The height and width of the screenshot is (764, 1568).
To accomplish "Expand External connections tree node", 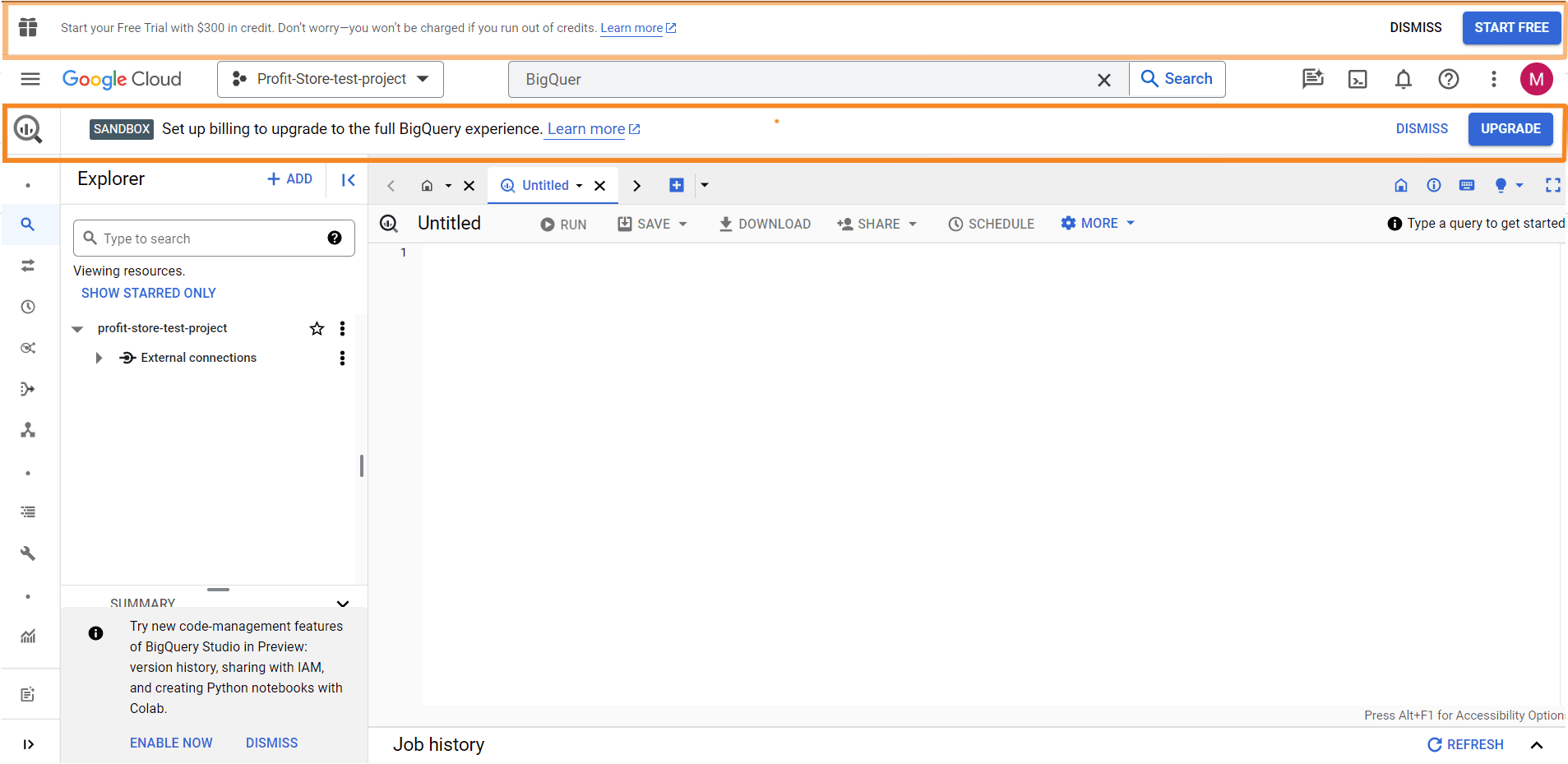I will click(99, 358).
